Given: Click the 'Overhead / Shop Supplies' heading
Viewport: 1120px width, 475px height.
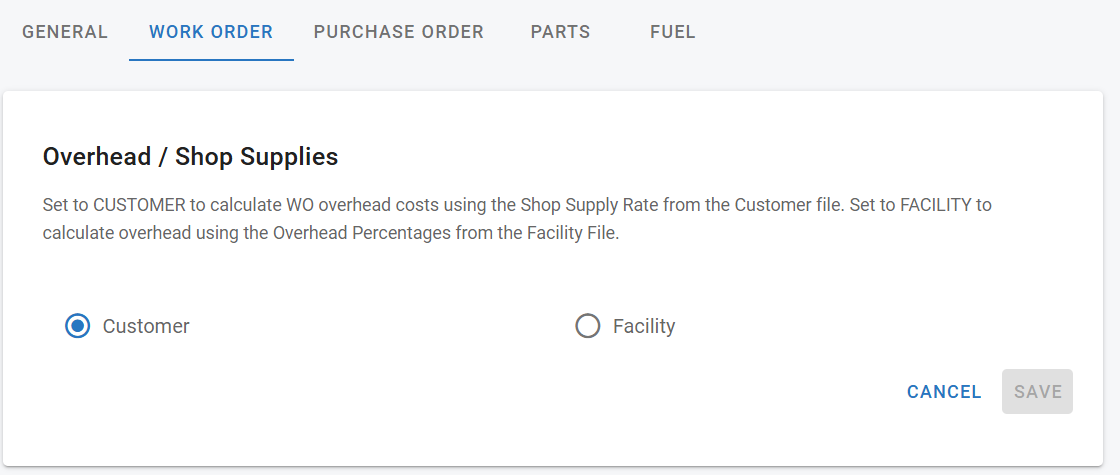Looking at the screenshot, I should point(190,157).
